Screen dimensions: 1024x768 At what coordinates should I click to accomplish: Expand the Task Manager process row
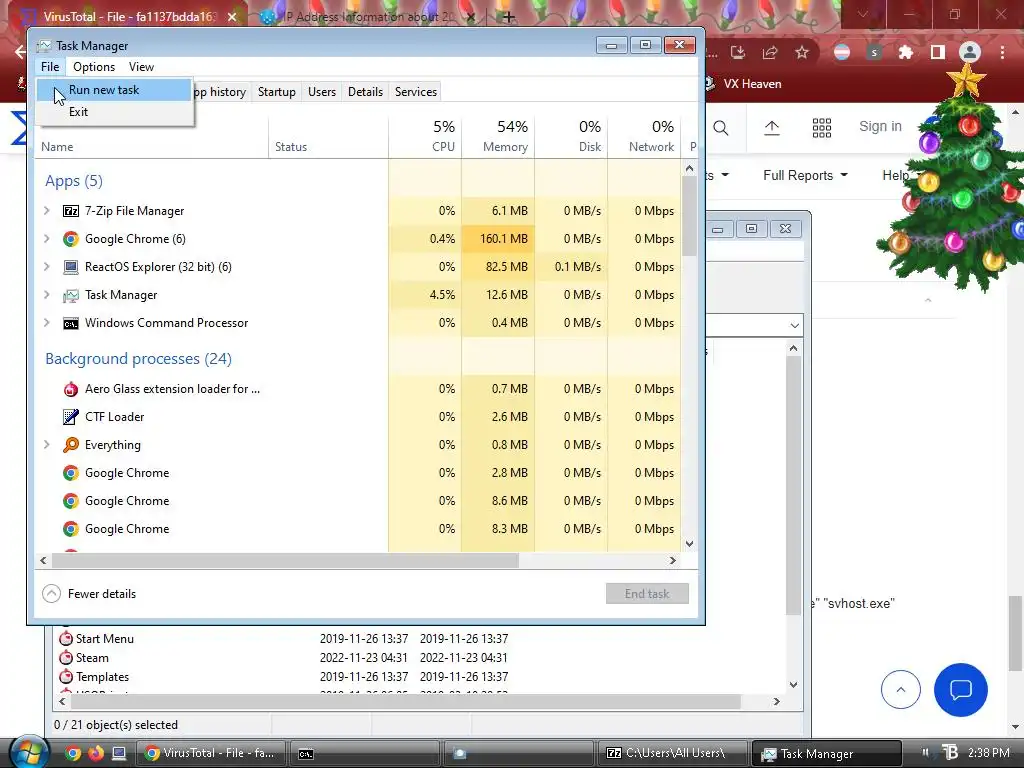(46, 295)
